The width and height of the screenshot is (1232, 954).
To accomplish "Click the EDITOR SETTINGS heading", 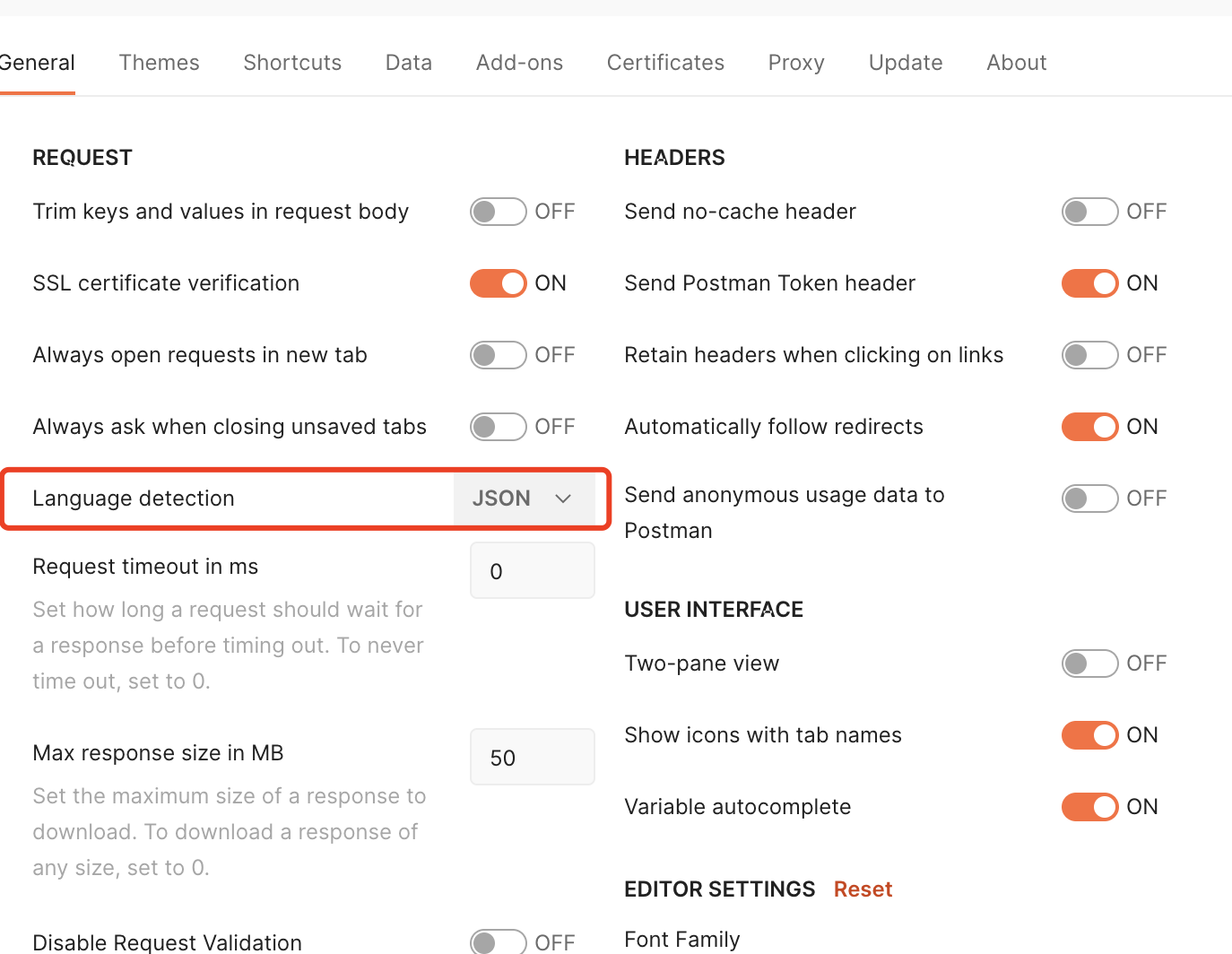I will (720, 889).
